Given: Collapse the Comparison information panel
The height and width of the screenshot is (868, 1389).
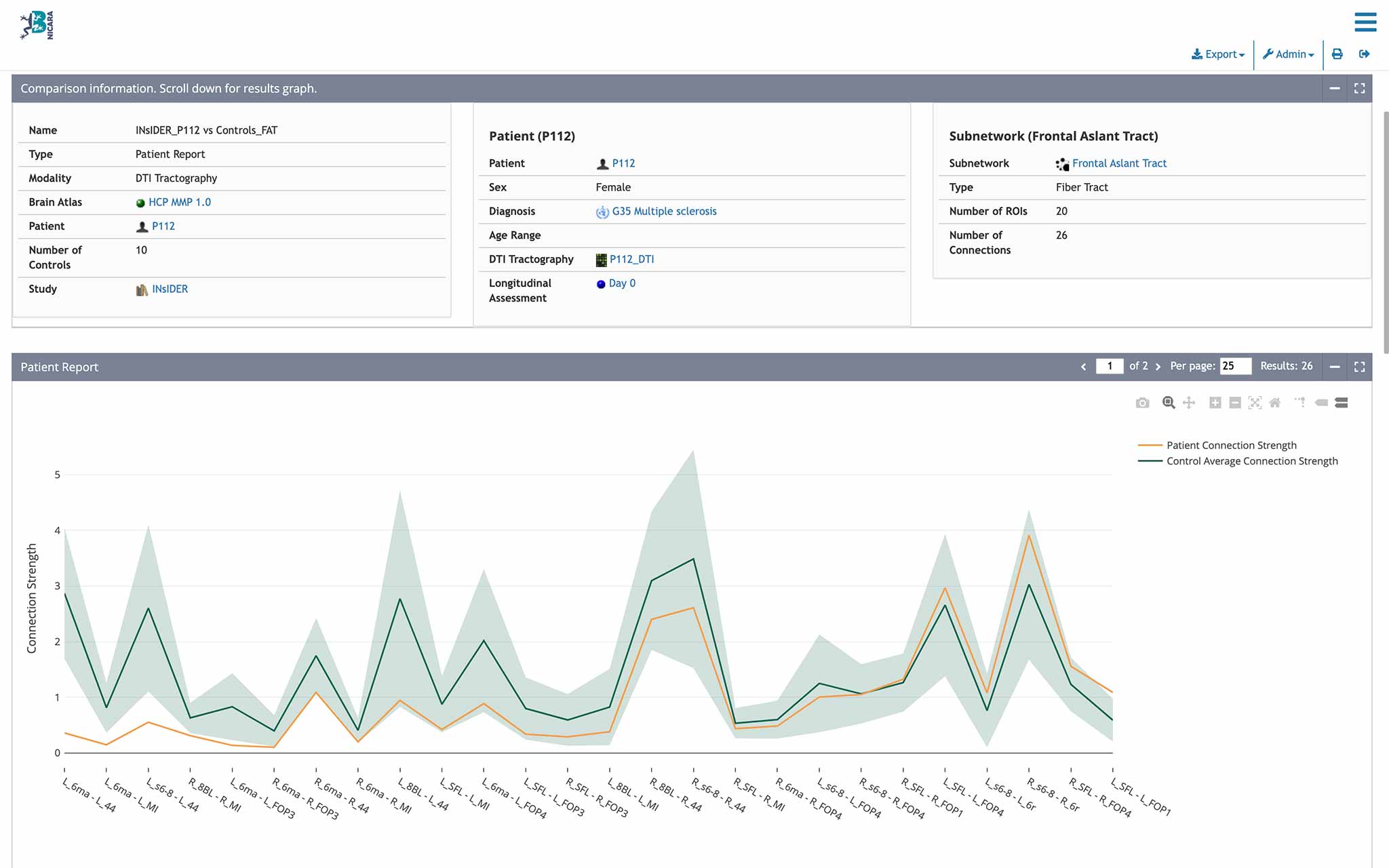Looking at the screenshot, I should pyautogui.click(x=1335, y=89).
